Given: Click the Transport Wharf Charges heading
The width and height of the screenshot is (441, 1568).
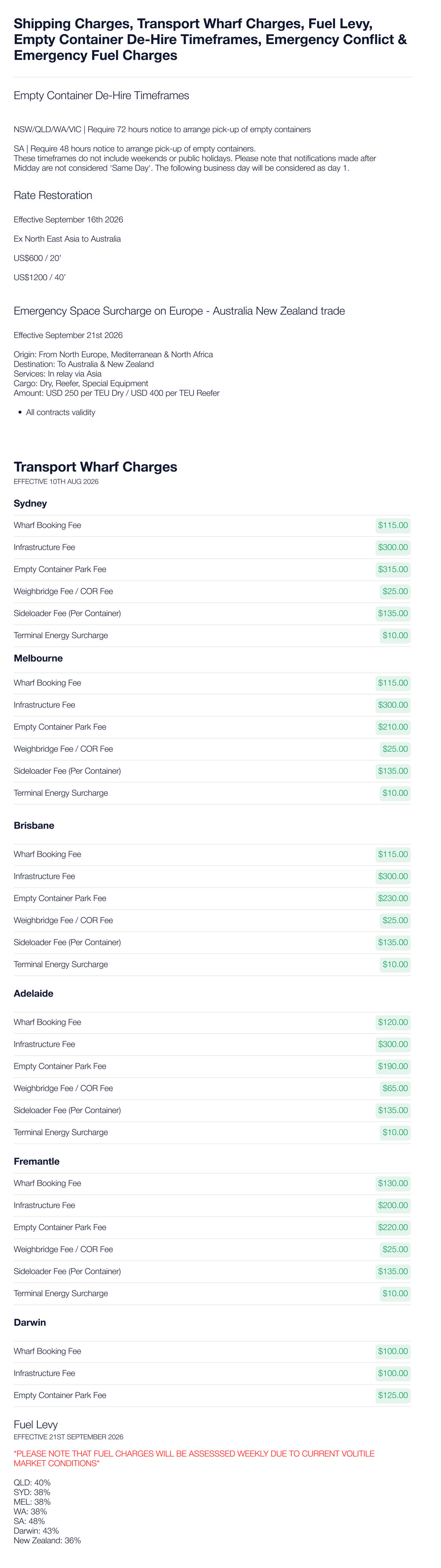Looking at the screenshot, I should tap(96, 467).
